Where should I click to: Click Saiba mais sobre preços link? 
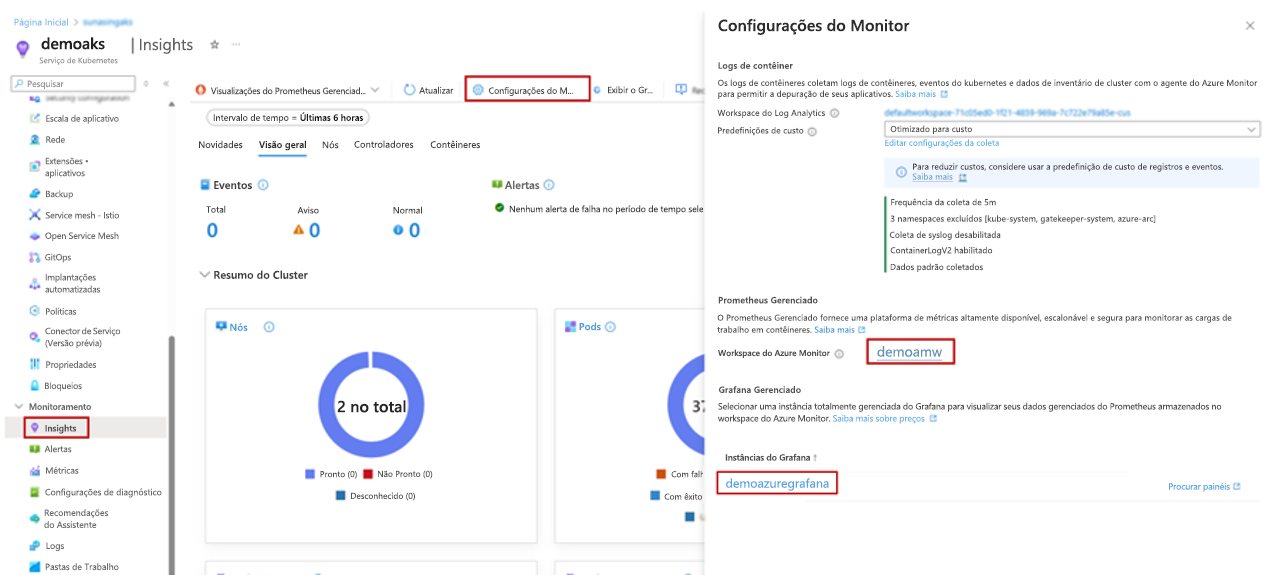coord(885,419)
